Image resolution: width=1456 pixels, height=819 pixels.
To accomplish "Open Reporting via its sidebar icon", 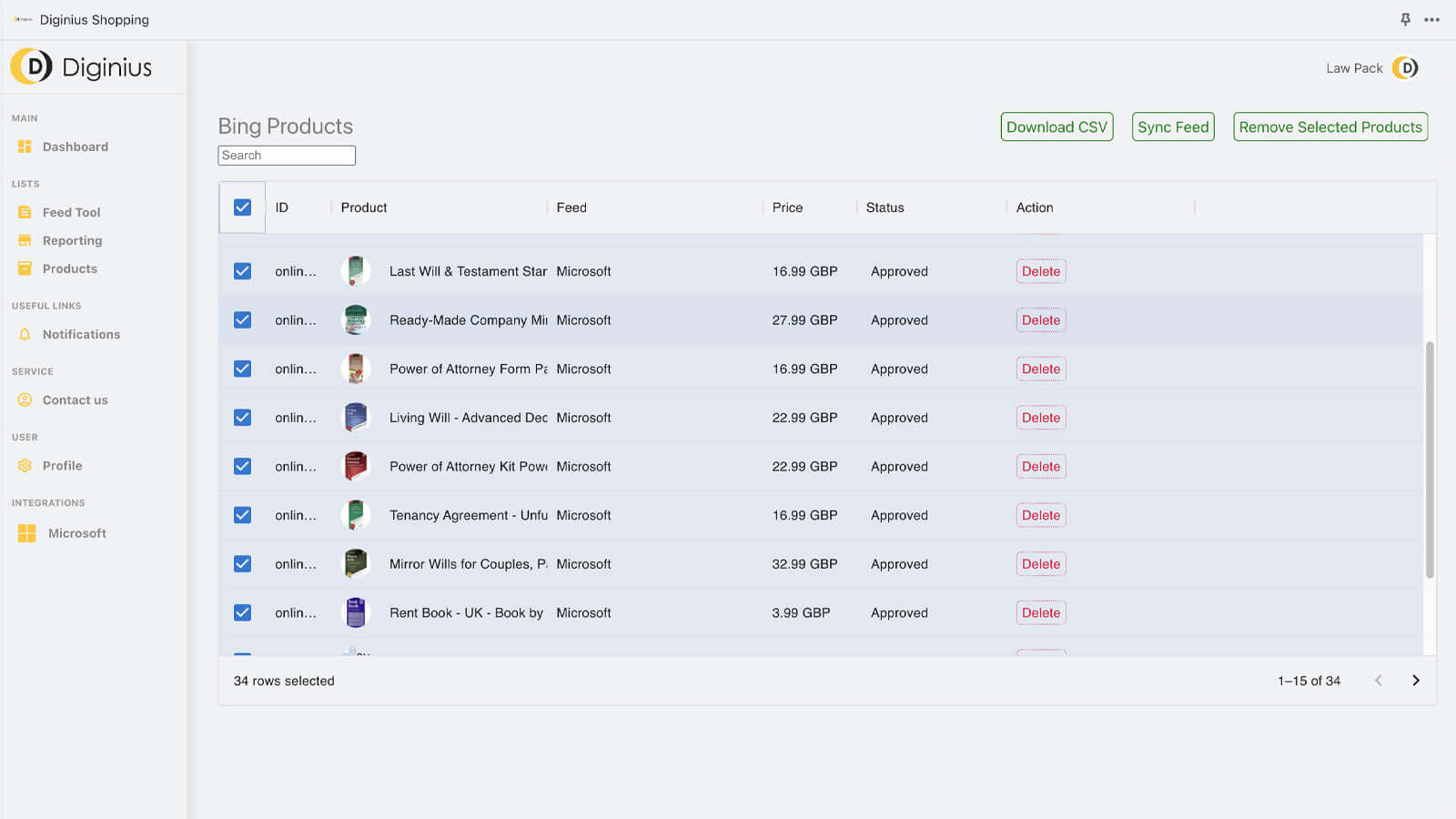I will pyautogui.click(x=25, y=239).
